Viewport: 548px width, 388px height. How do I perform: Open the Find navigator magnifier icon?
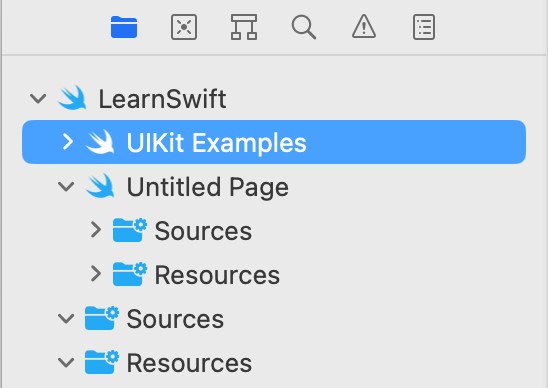[x=304, y=28]
